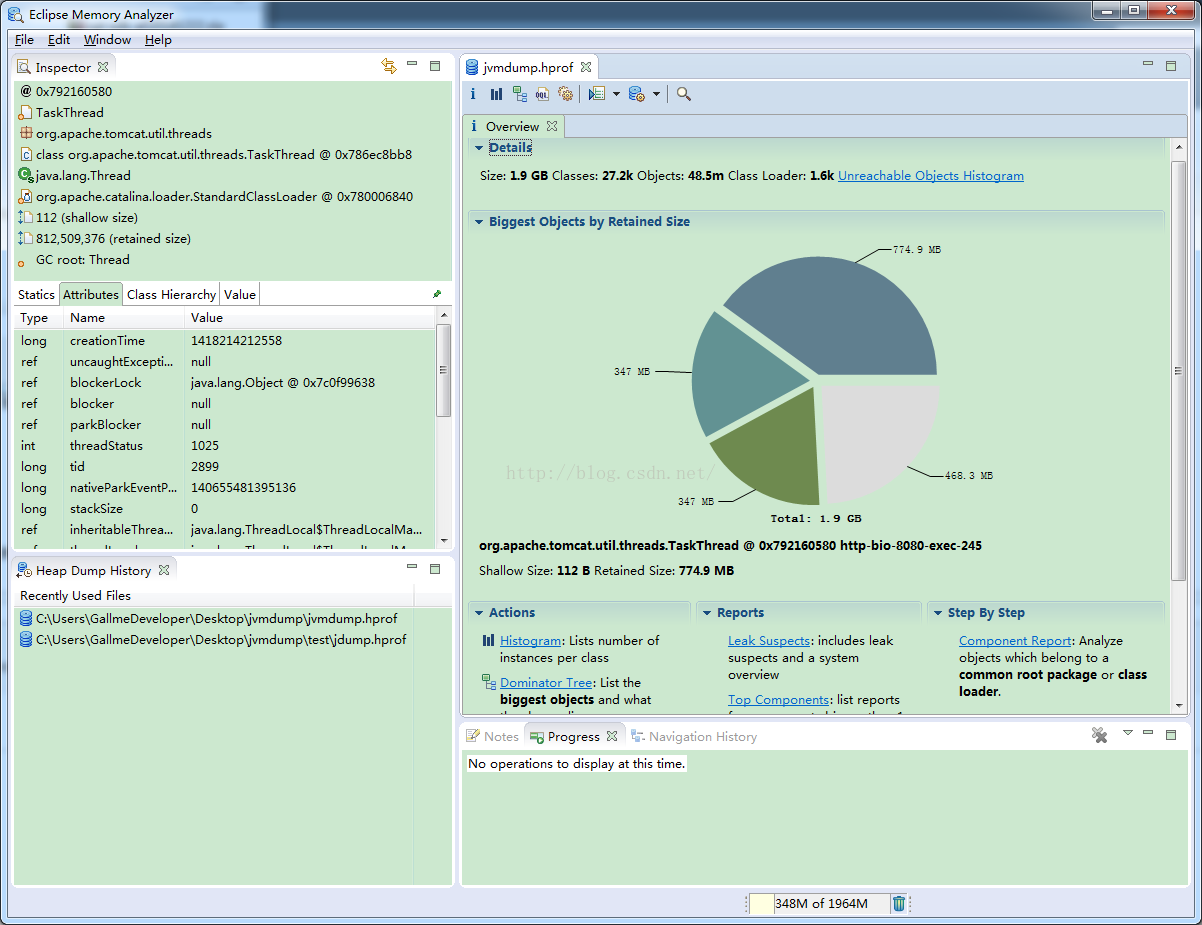This screenshot has height=925, width=1202.
Task: Open the Dominator Tree link
Action: coord(546,682)
